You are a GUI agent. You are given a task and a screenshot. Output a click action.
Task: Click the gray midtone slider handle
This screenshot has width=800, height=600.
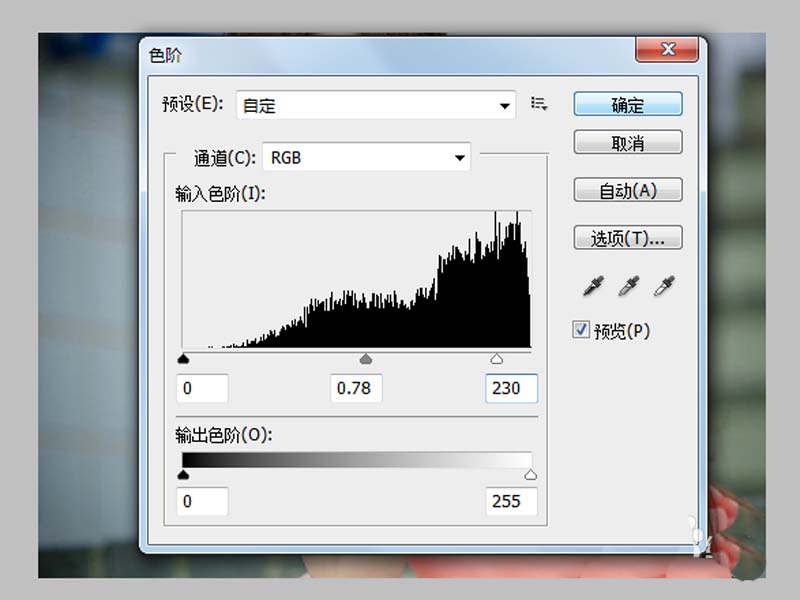pyautogui.click(x=365, y=358)
